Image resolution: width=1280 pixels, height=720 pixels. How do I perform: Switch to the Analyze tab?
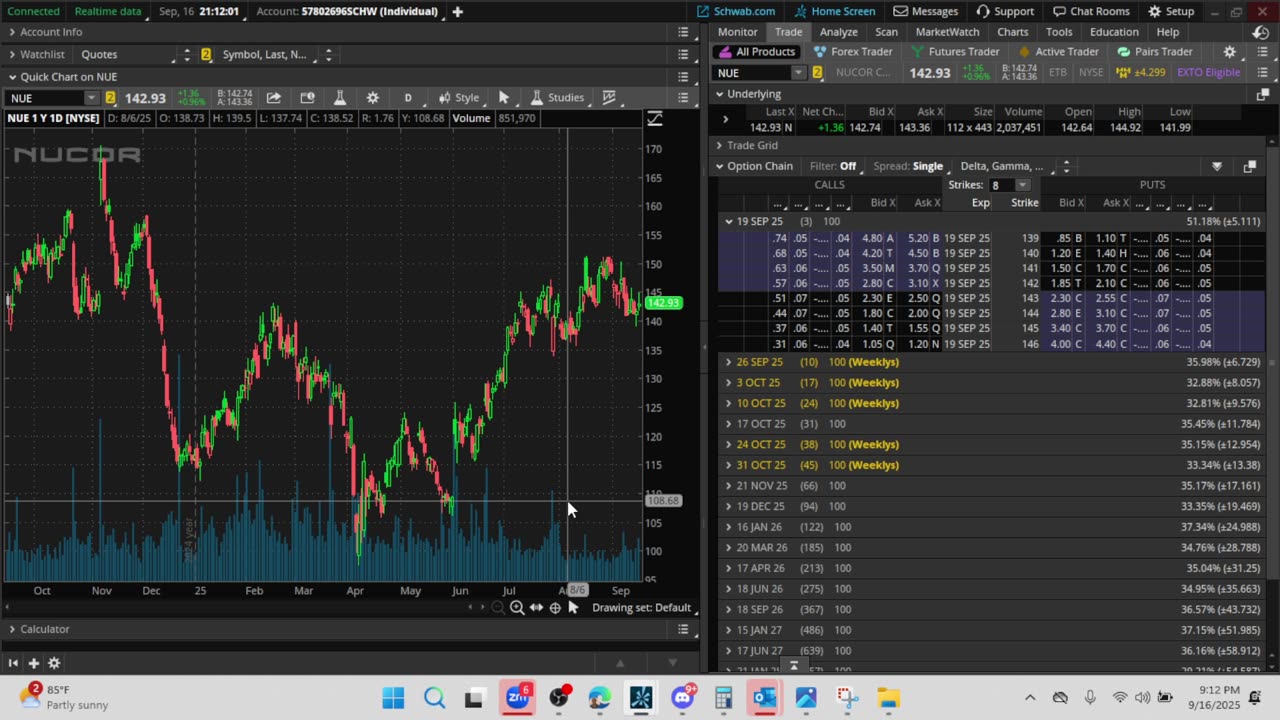pos(838,32)
